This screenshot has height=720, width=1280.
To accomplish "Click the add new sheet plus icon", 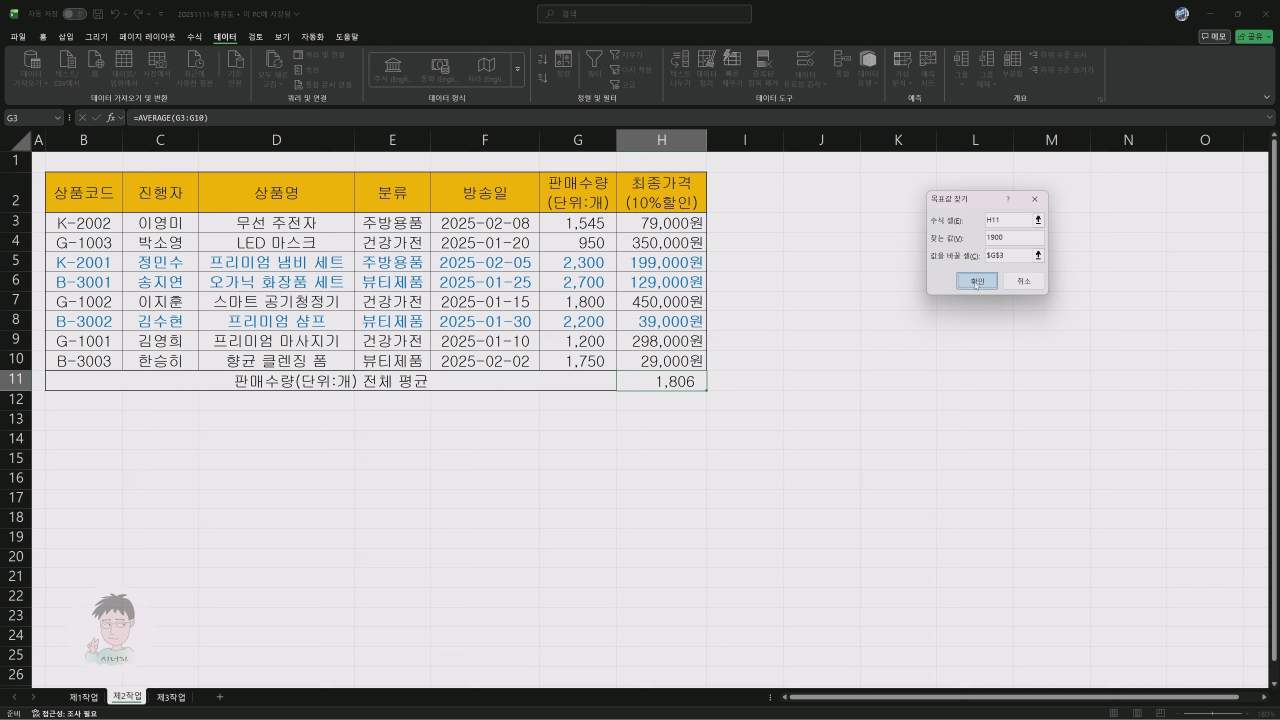I will (x=220, y=697).
